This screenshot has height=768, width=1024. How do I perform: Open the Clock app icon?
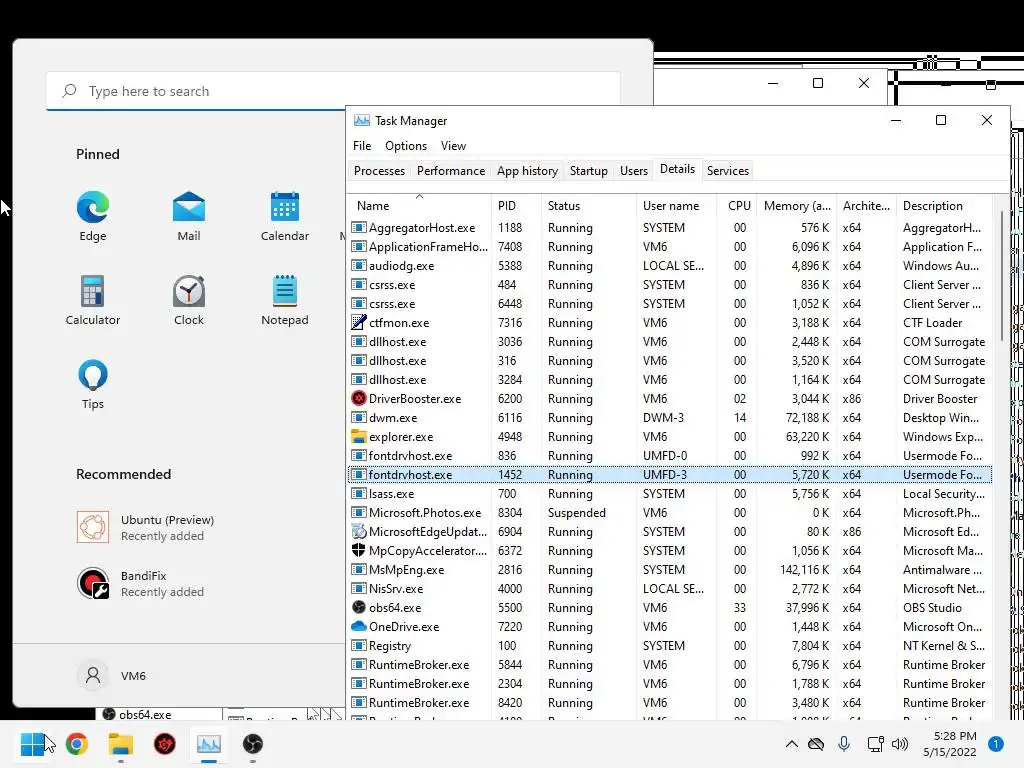[x=189, y=300]
